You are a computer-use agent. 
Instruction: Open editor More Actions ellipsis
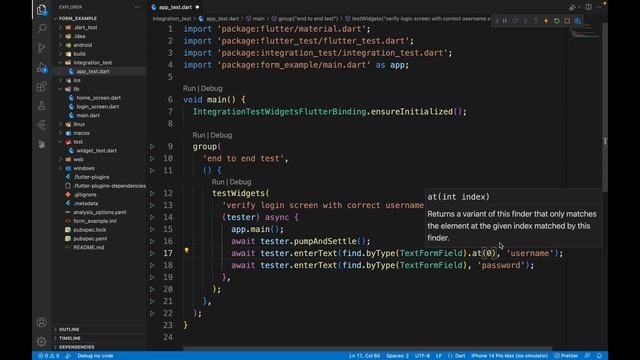tap(598, 7)
